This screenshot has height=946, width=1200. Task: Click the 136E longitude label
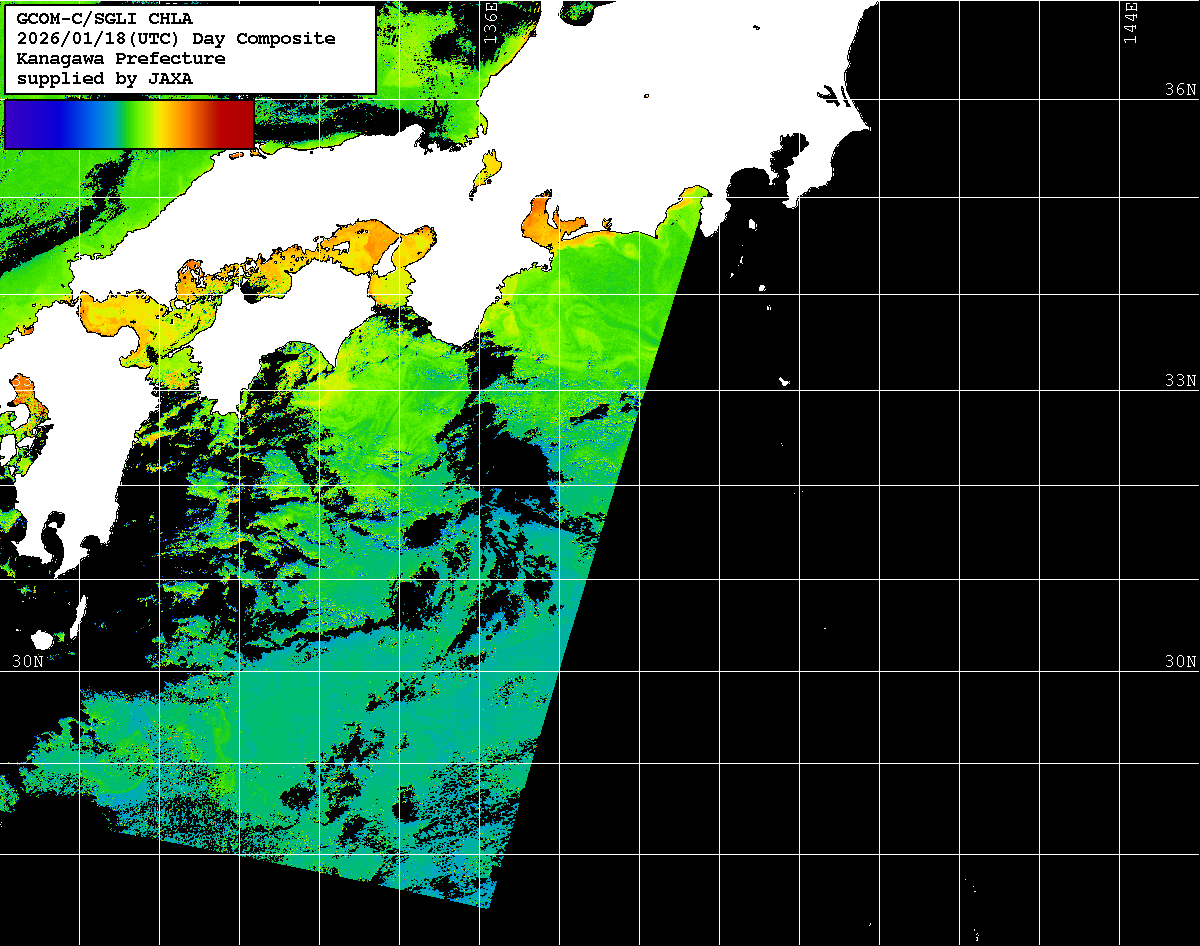(x=490, y=22)
